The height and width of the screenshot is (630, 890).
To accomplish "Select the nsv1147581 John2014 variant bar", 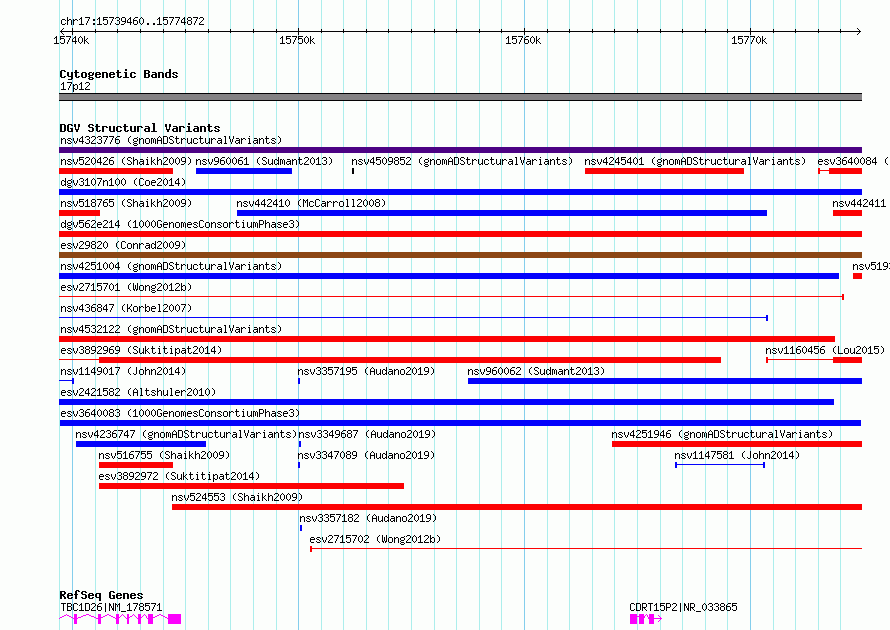I will pos(720,465).
